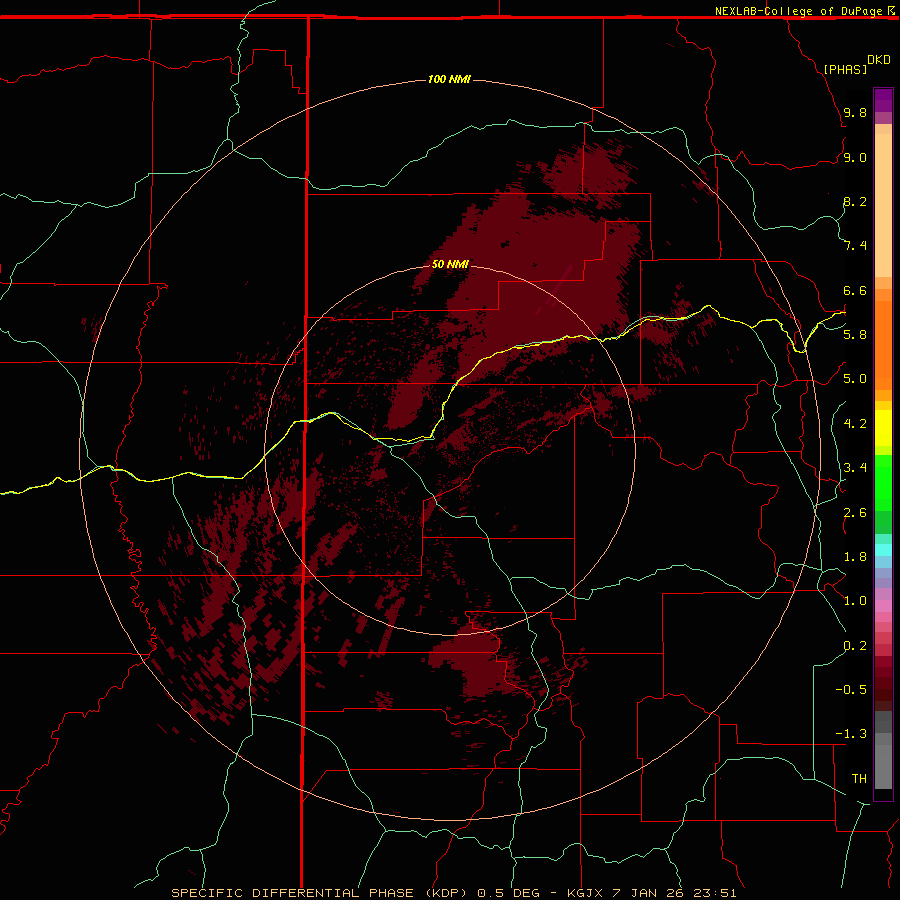Pick the cyan segment of the color bar
The height and width of the screenshot is (900, 900).
pyautogui.click(x=883, y=550)
